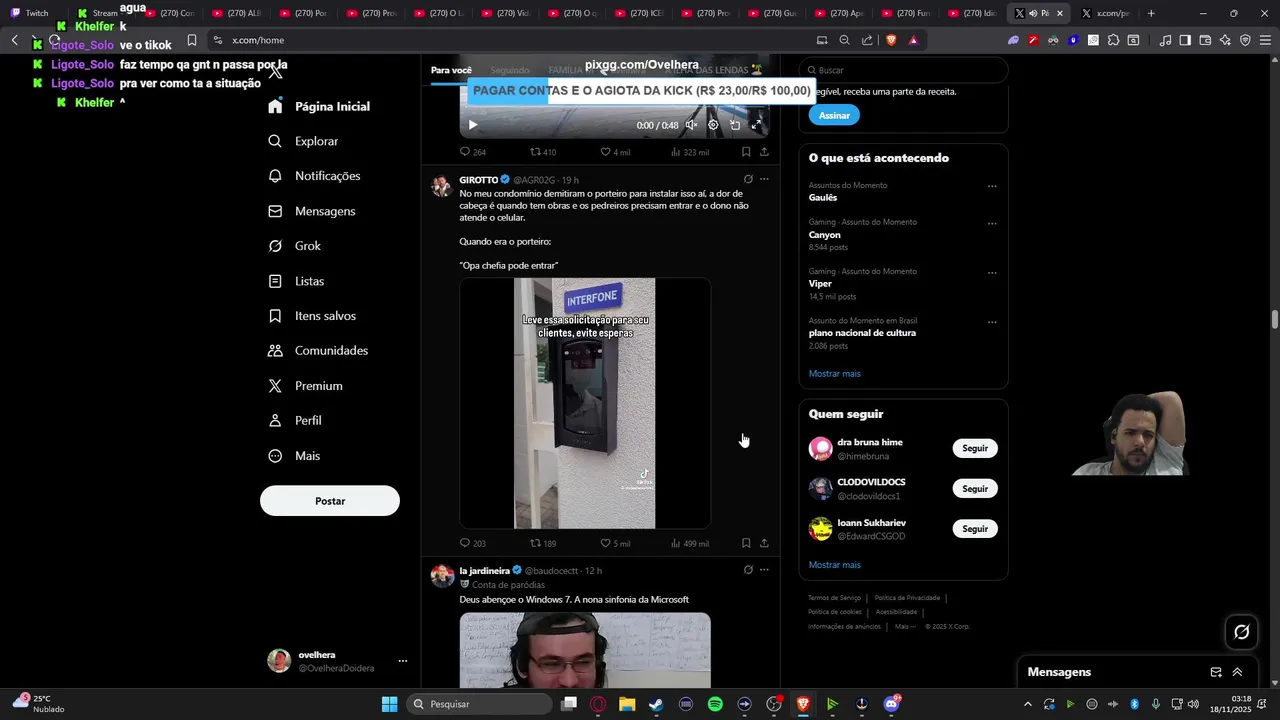This screenshot has width=1280, height=720.
Task: Expand the Mais menu in sidebar
Action: tap(294, 456)
